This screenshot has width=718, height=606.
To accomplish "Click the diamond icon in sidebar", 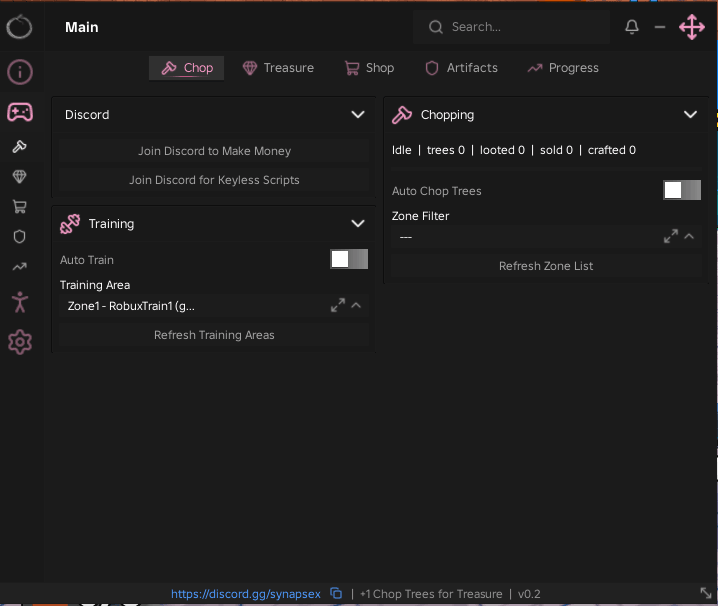I will pyautogui.click(x=19, y=176).
